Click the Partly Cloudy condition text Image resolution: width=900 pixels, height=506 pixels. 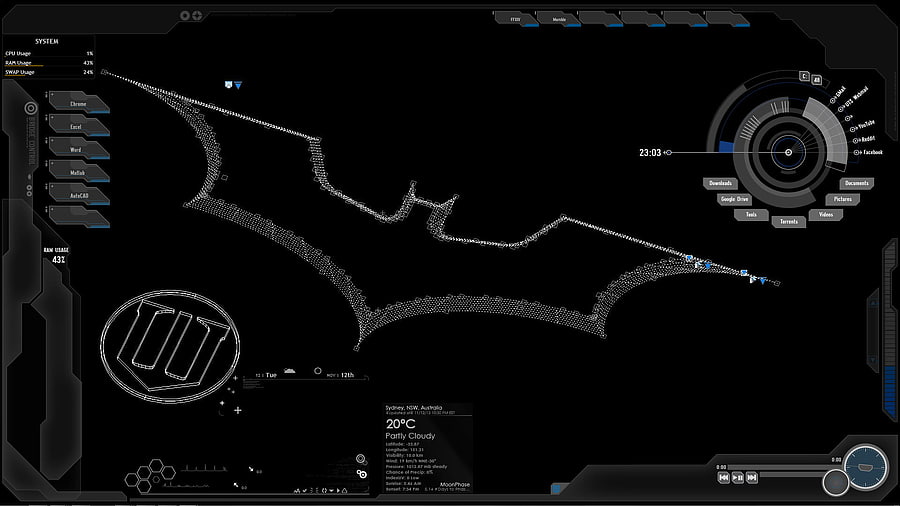[410, 436]
